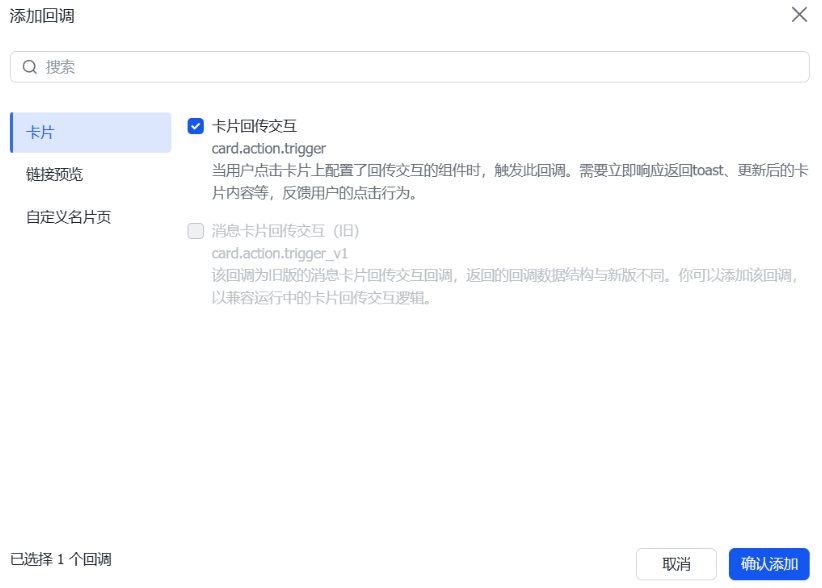The height and width of the screenshot is (588, 822).
Task: Click the magnifier icon in the search box
Action: coord(30,67)
